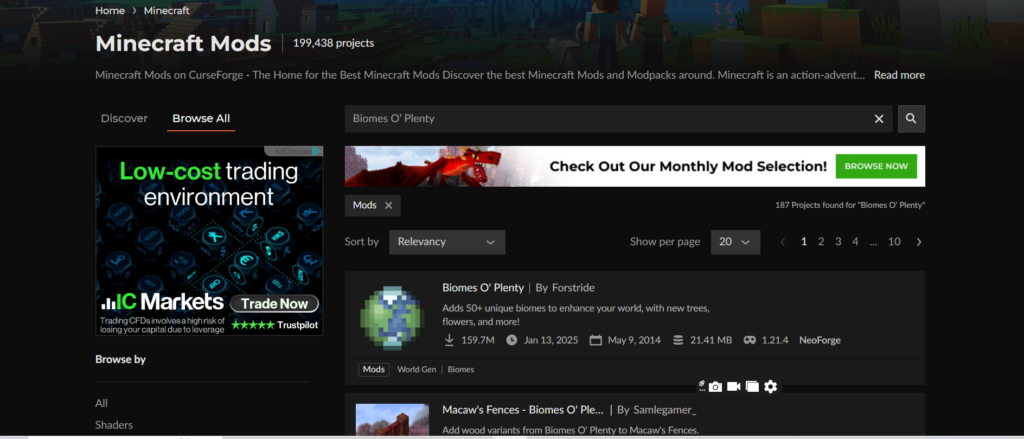This screenshot has width=1024, height=439.
Task: Jump to page 10 of results
Action: coord(894,242)
